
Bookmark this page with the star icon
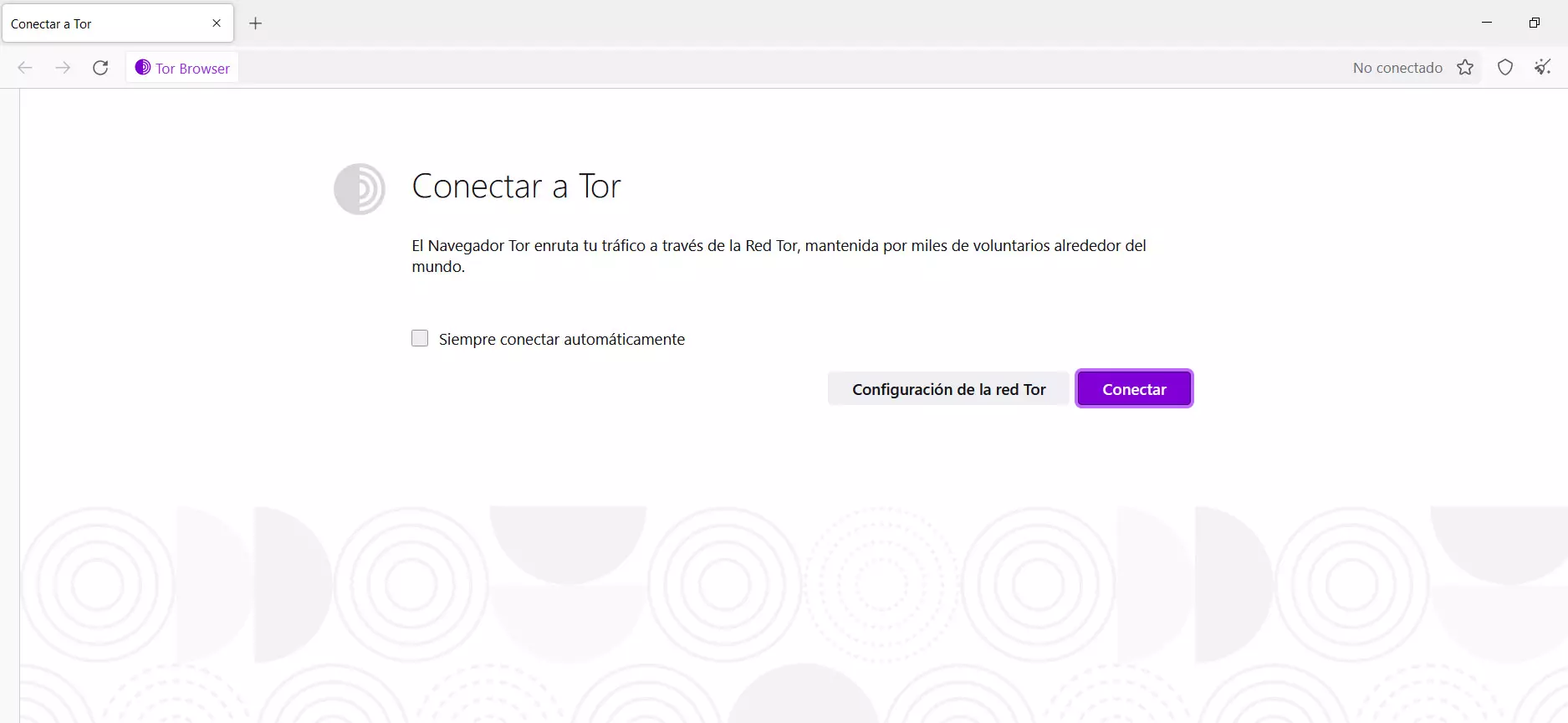(x=1465, y=68)
